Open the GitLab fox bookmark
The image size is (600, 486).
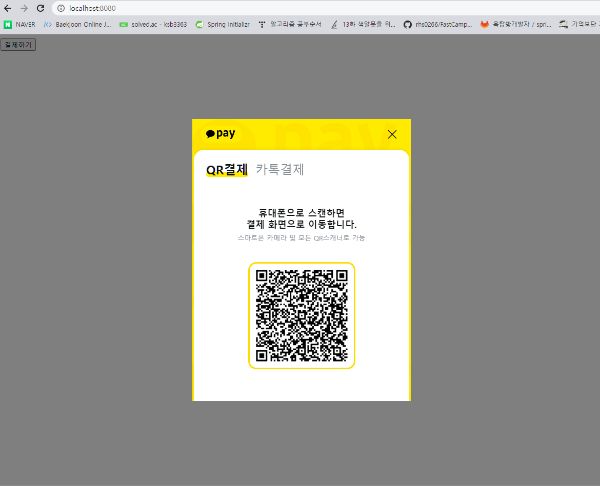click(516, 24)
